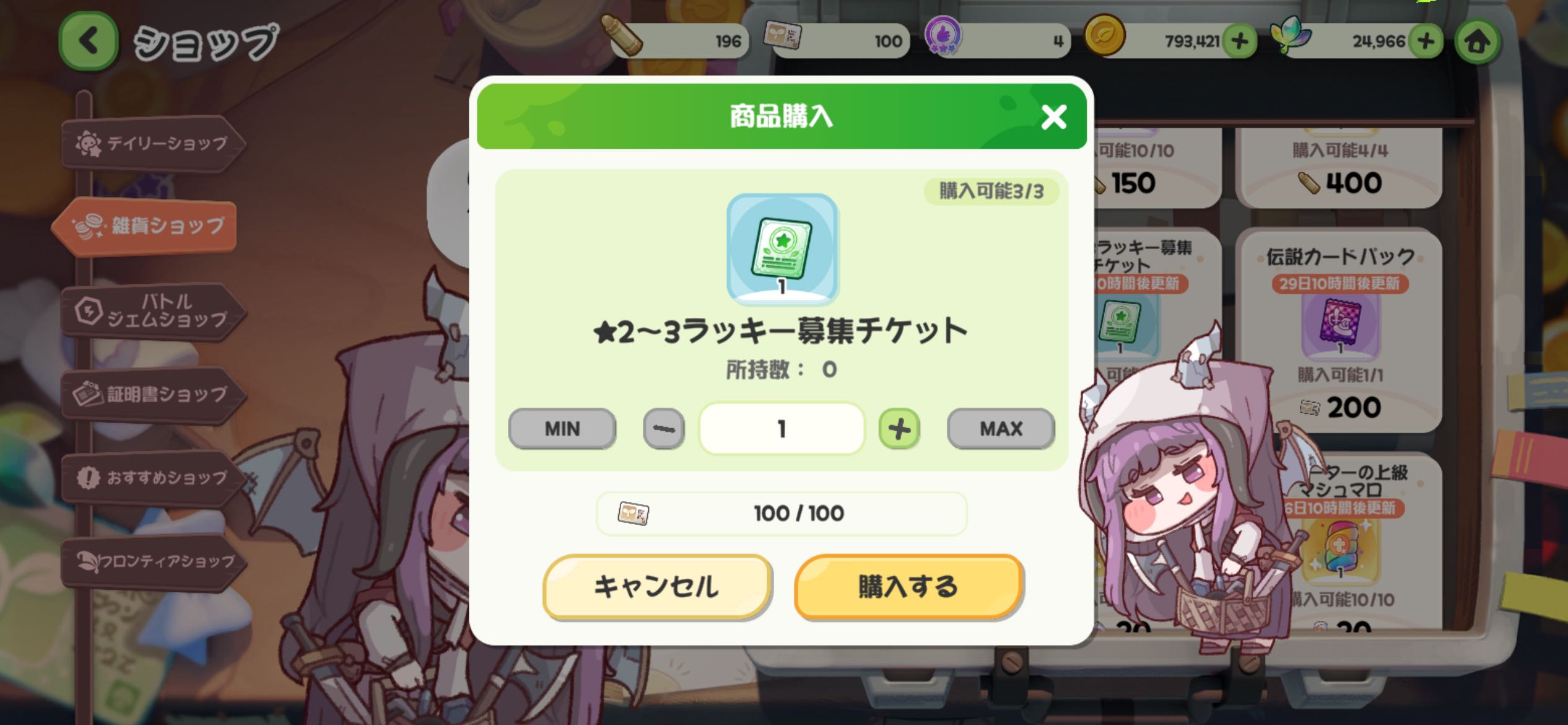
Task: Tap the lucky recruitment ticket item icon
Action: pos(782,249)
